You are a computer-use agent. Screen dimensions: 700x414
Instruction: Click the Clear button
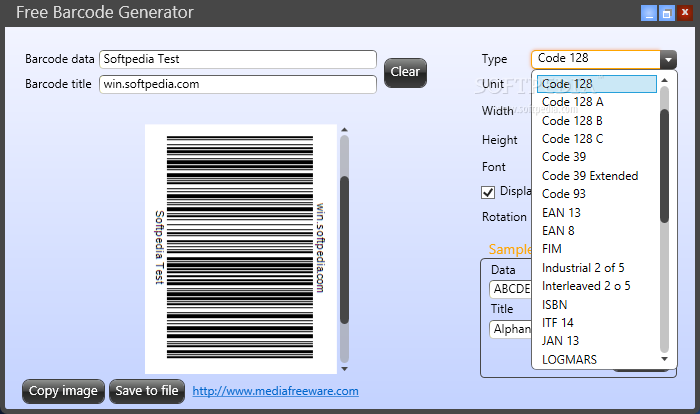(x=405, y=72)
